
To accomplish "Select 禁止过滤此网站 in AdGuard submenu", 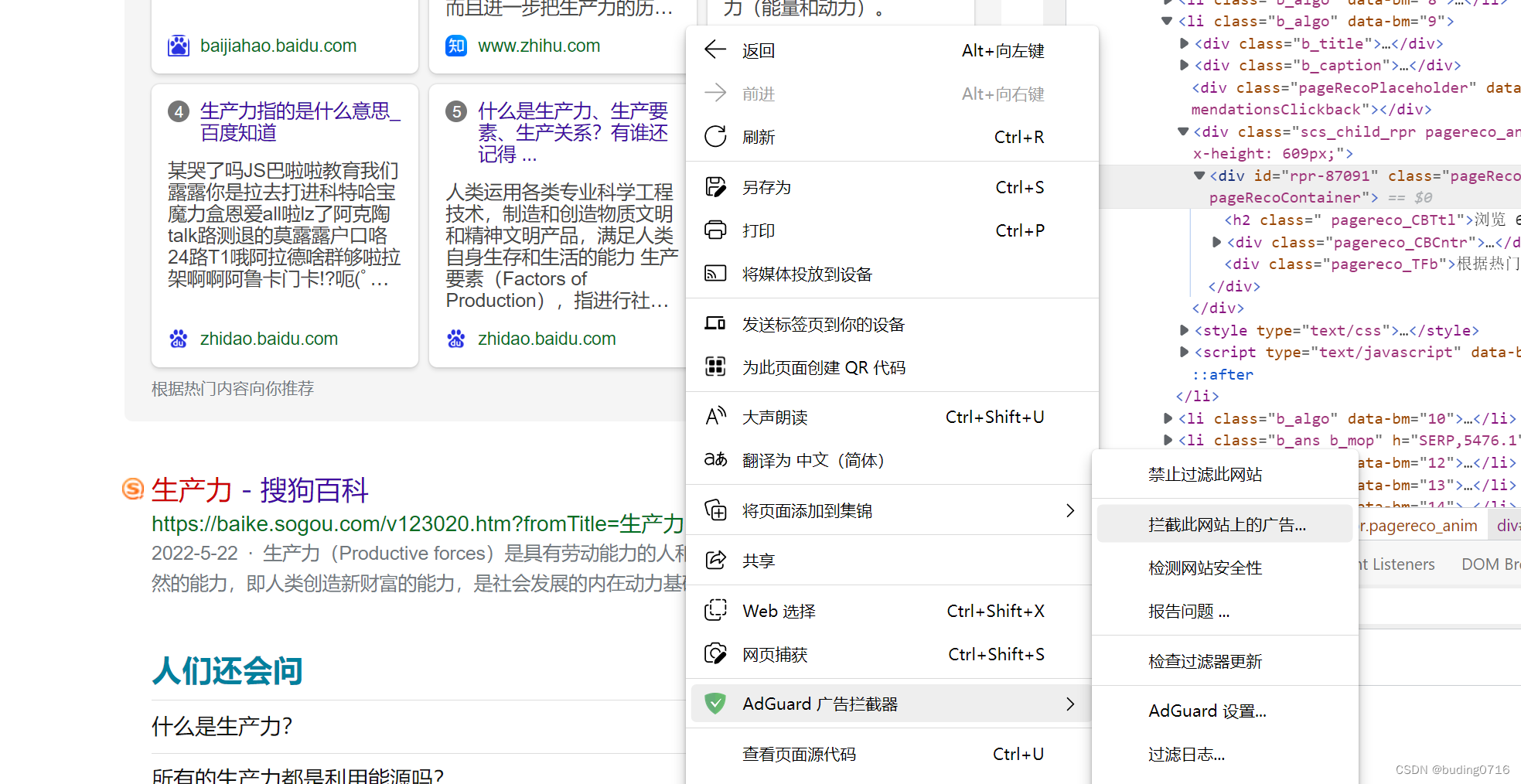I will (1225, 474).
